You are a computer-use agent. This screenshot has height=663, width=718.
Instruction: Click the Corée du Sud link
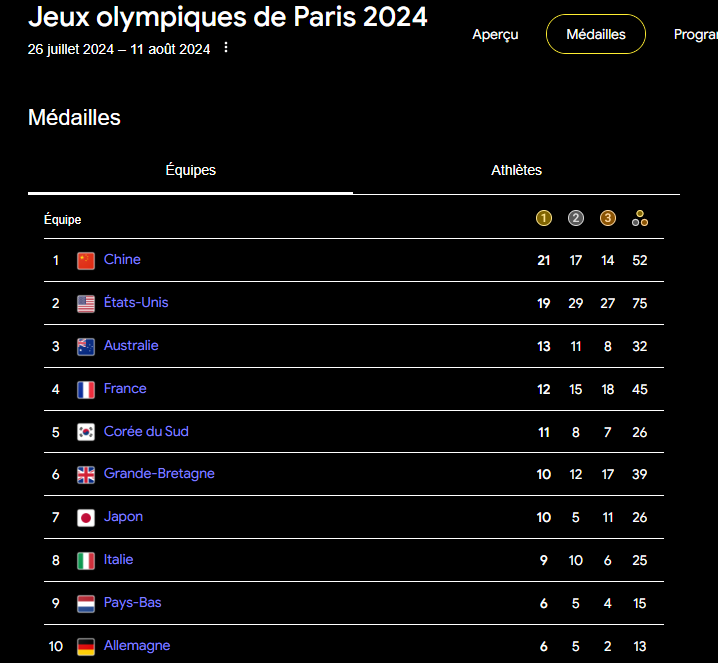[x=146, y=432]
